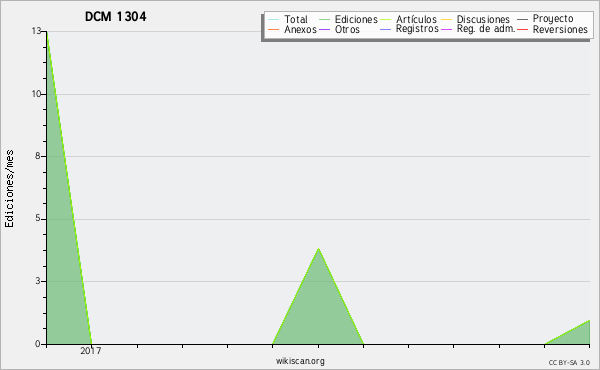The image size is (600, 370).
Task: Click the y-axis value '8'
Action: pos(38,156)
